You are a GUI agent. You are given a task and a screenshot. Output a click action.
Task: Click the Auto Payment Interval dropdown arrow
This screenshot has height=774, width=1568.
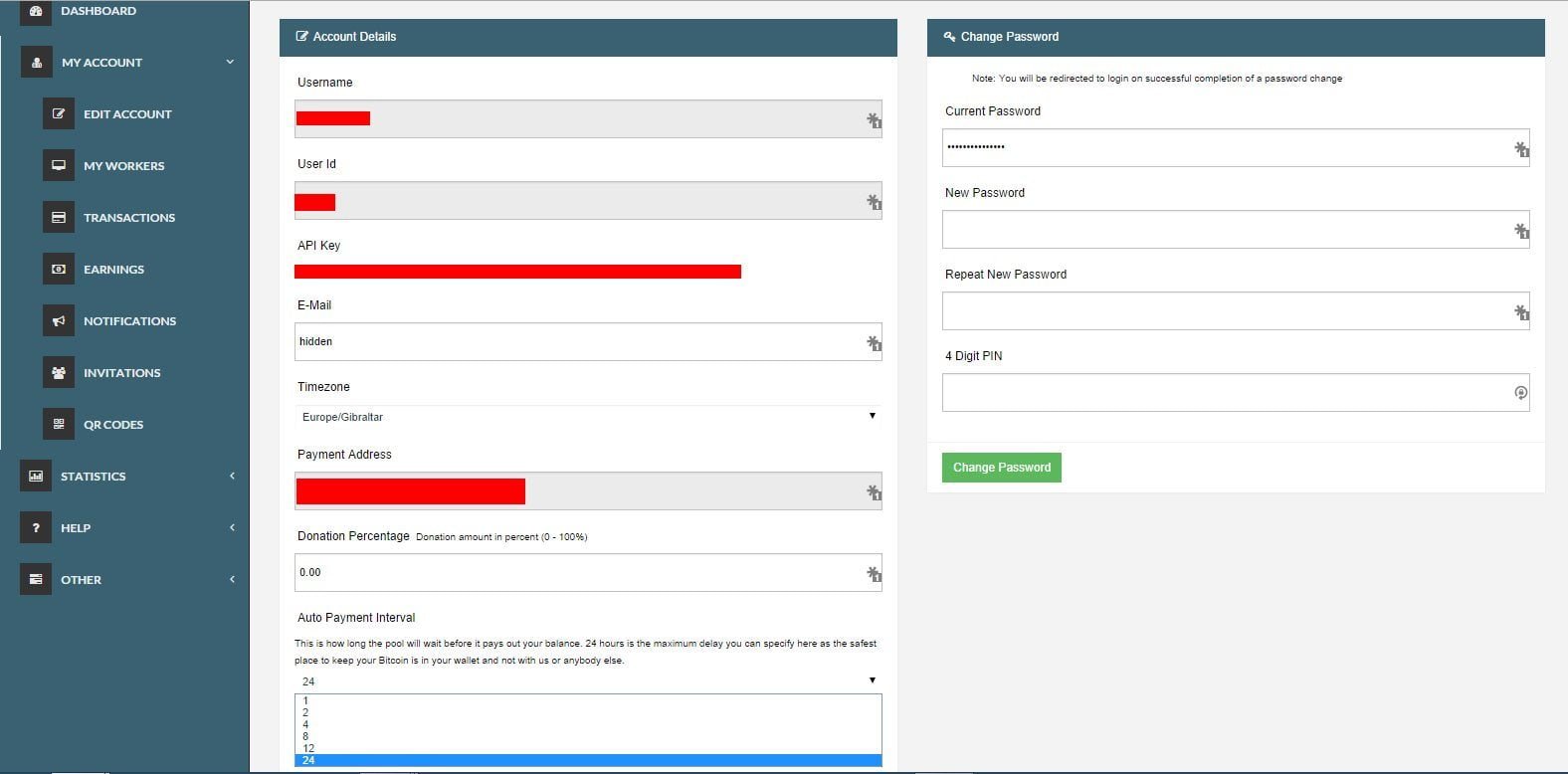point(873,680)
